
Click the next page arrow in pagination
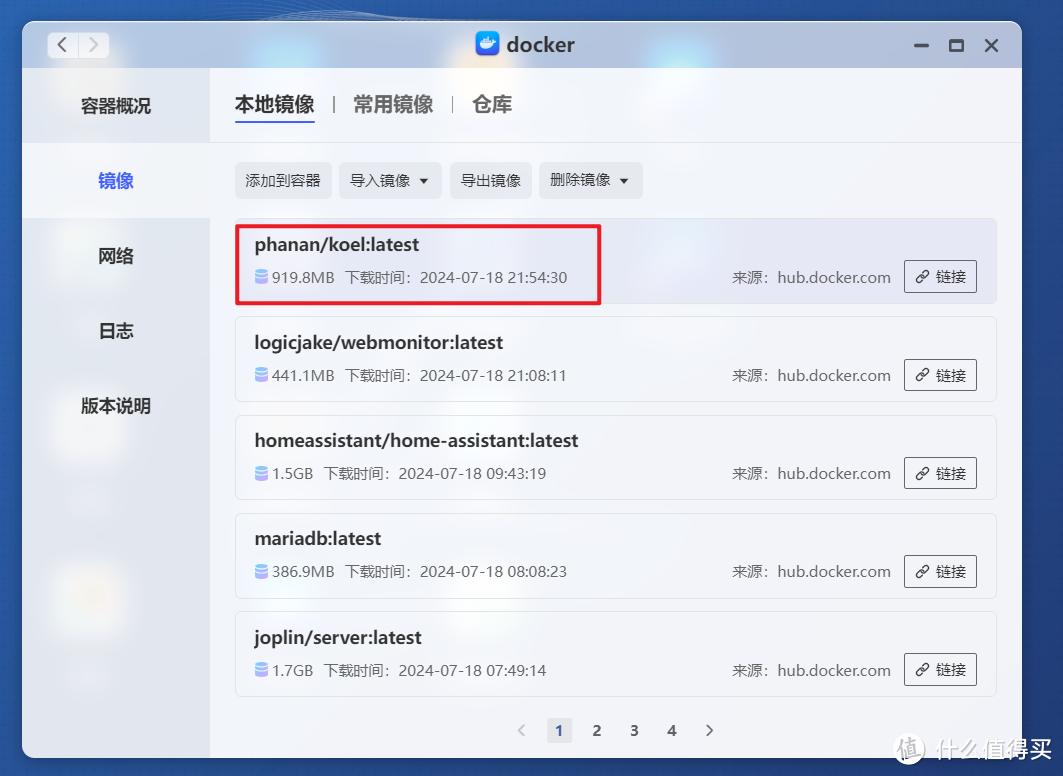click(x=709, y=730)
